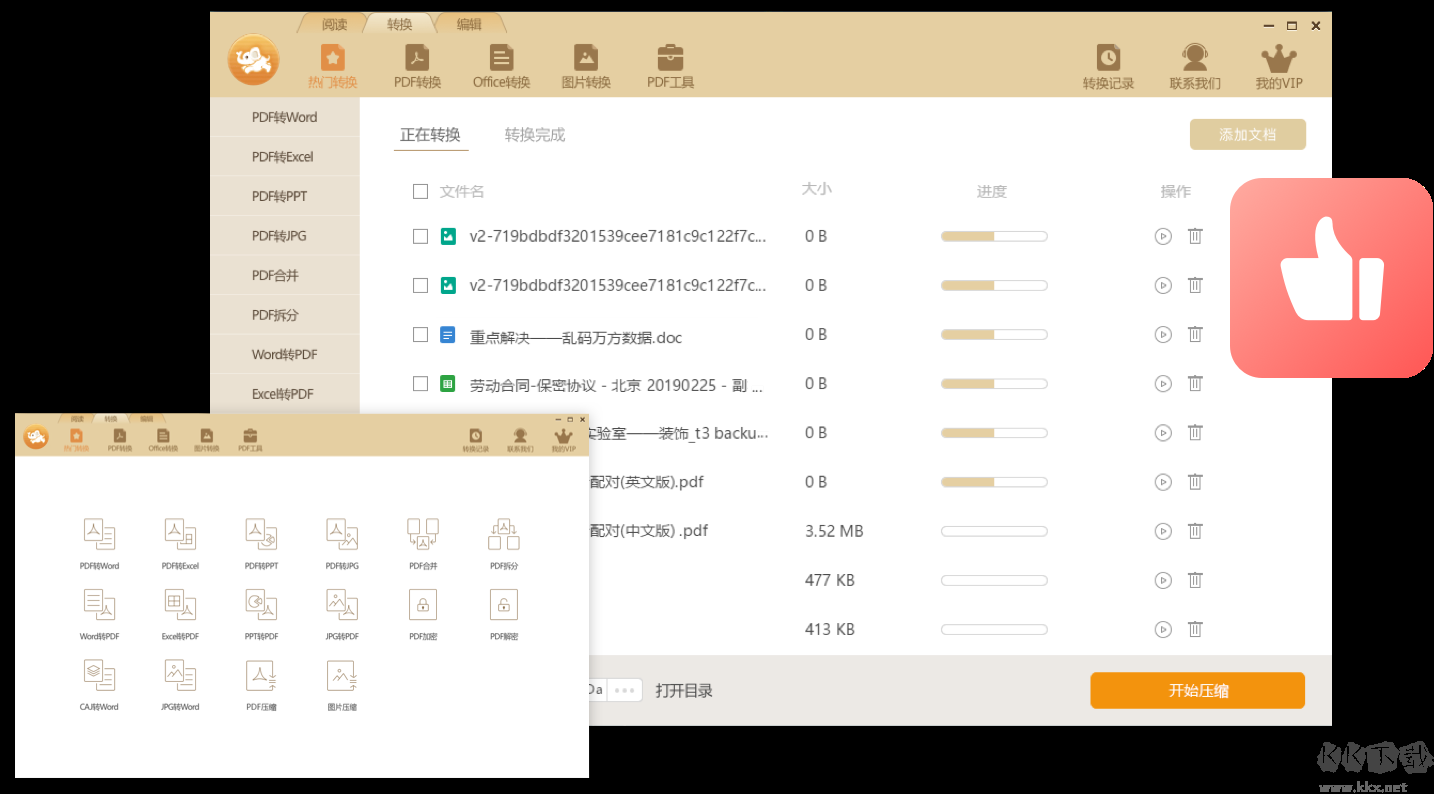
Task: Select the Office转换 toolbar icon
Action: point(501,63)
